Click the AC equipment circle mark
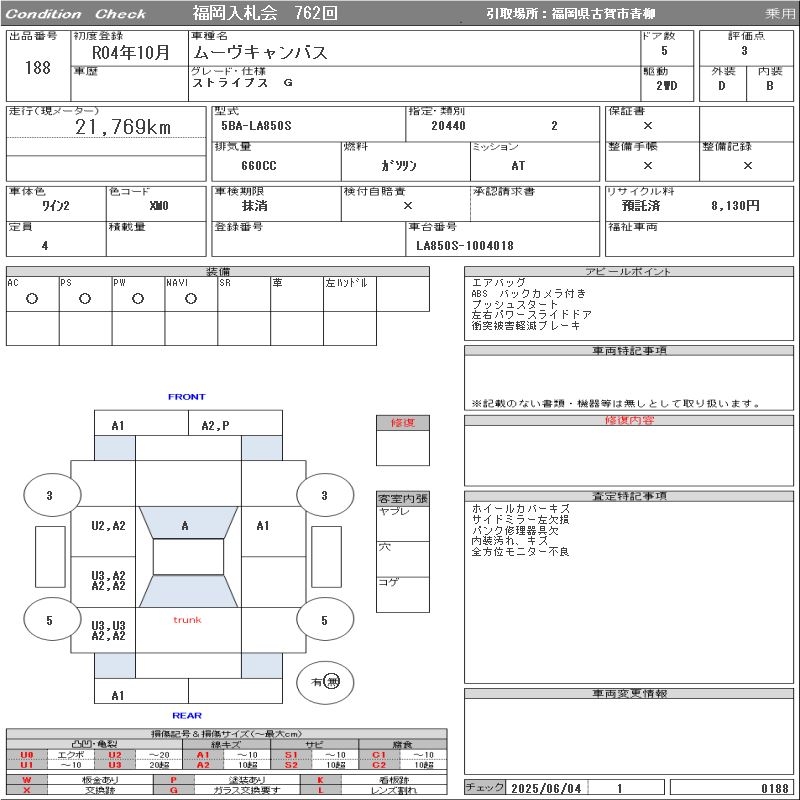 click(32, 299)
